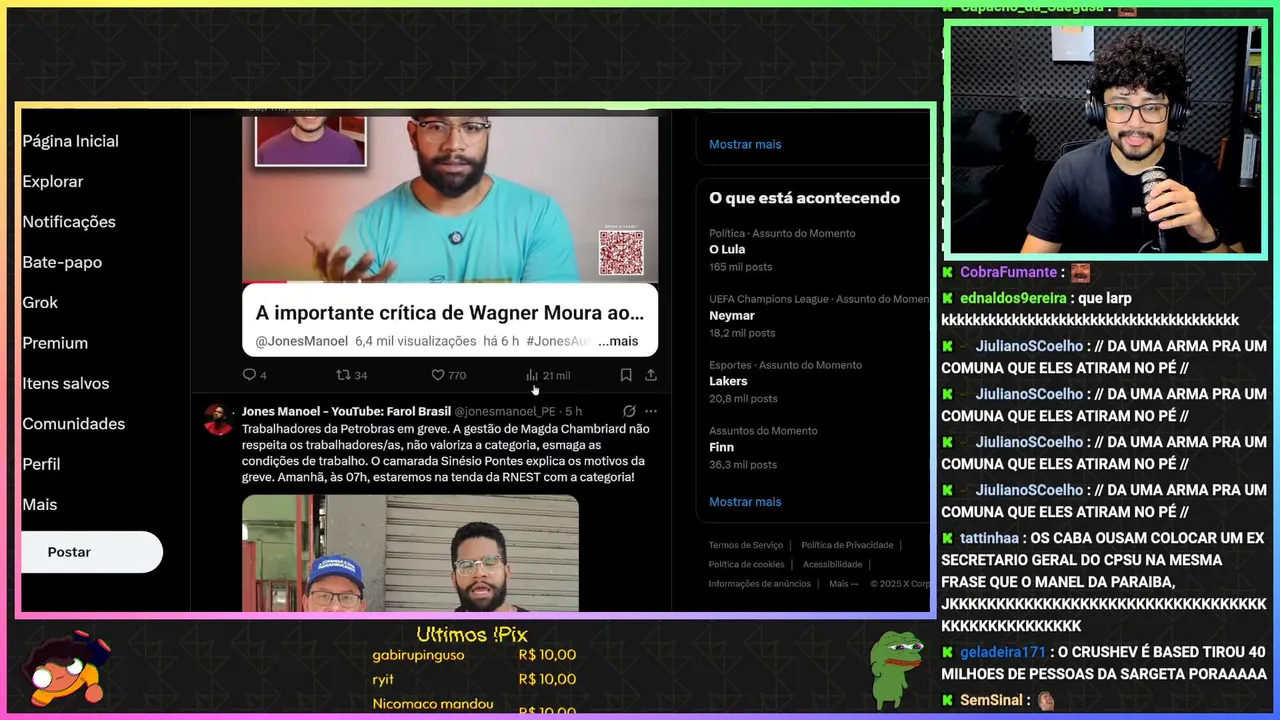The width and height of the screenshot is (1280, 720).
Task: Open Notificações in sidebar
Action: coord(69,222)
